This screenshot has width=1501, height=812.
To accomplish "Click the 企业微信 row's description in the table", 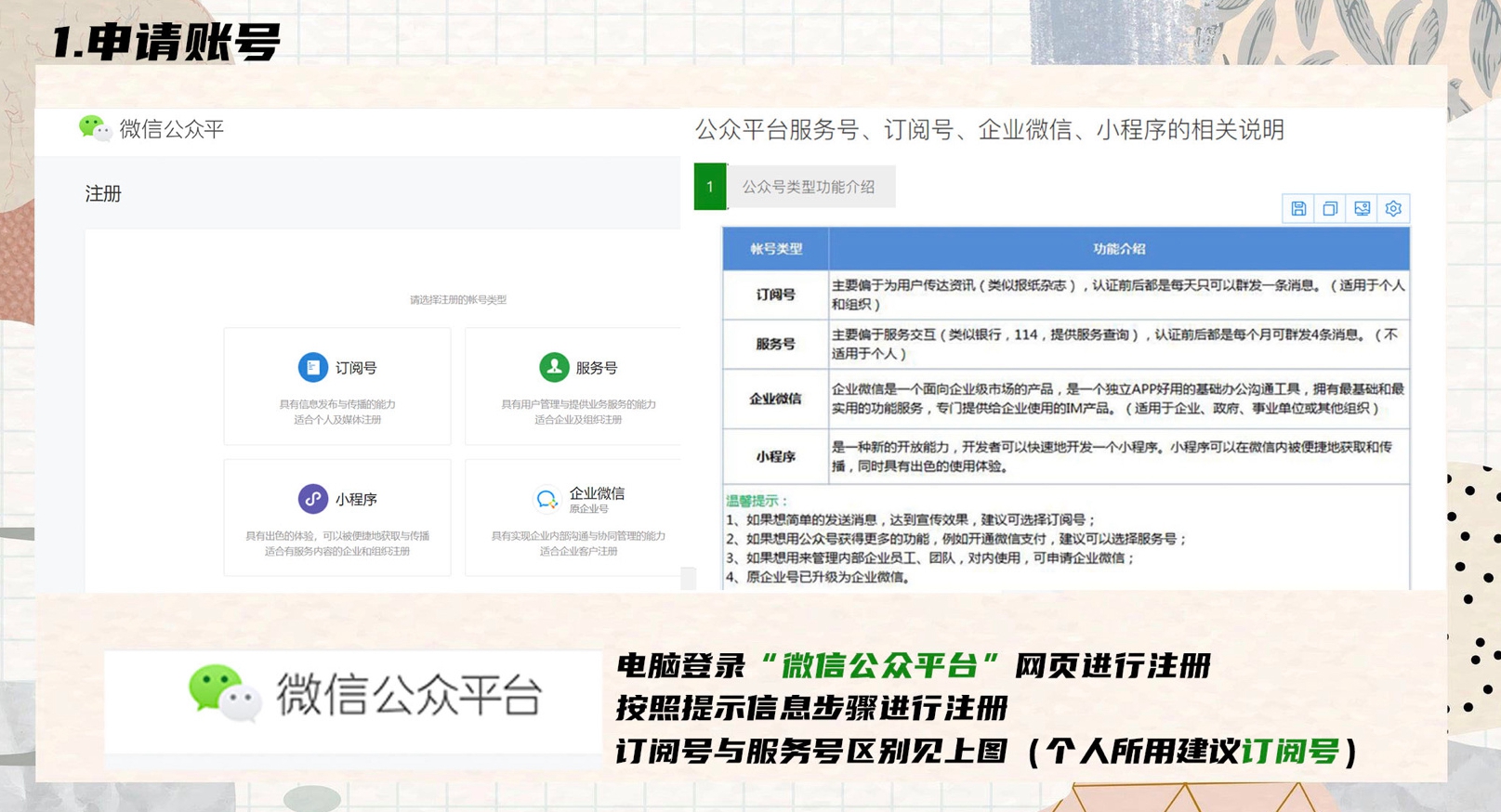I will point(1118,399).
